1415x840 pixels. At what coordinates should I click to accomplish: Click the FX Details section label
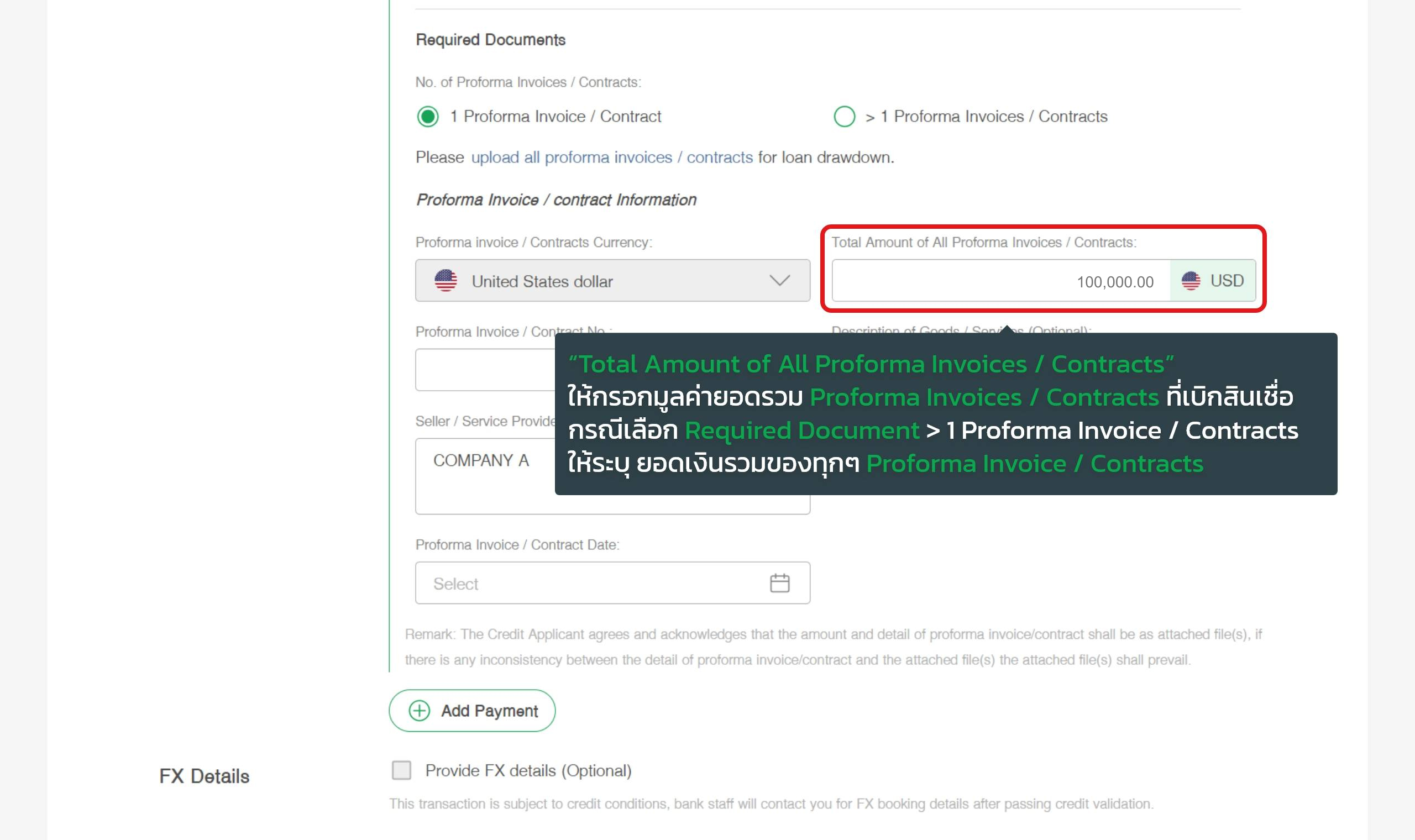click(205, 776)
